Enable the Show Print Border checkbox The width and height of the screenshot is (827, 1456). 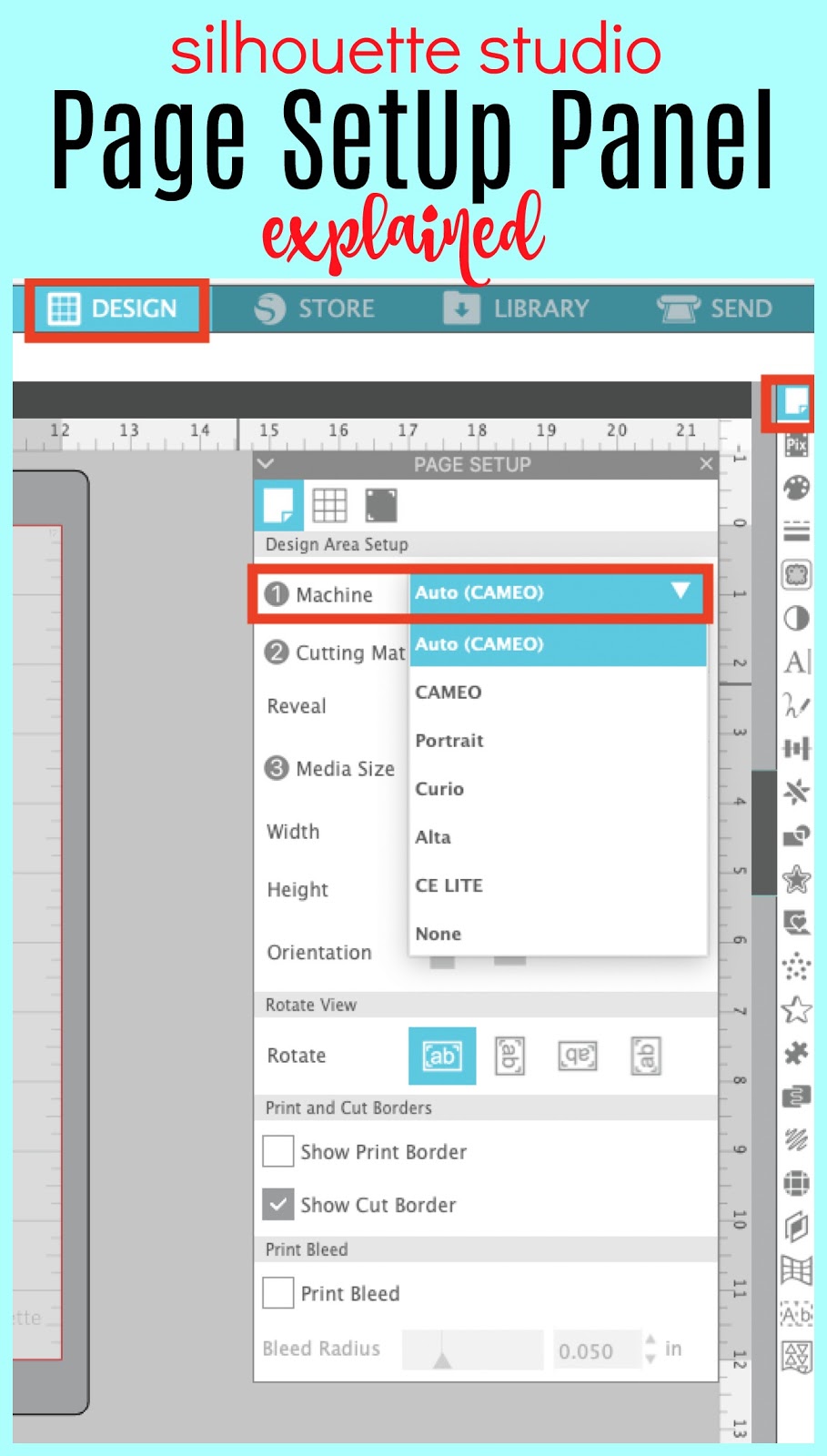pyautogui.click(x=277, y=1151)
